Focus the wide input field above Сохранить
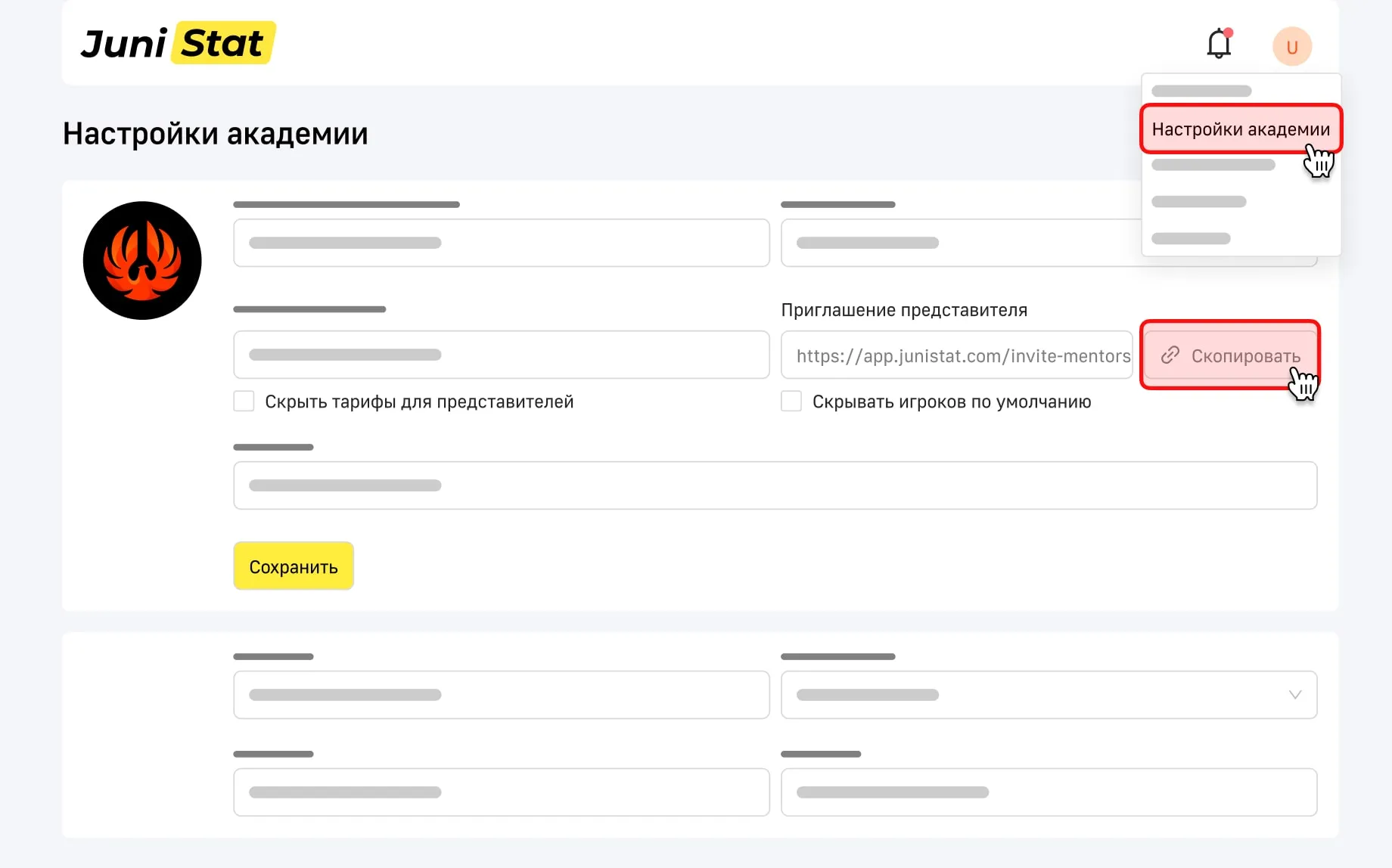This screenshot has height=868, width=1392. (775, 485)
